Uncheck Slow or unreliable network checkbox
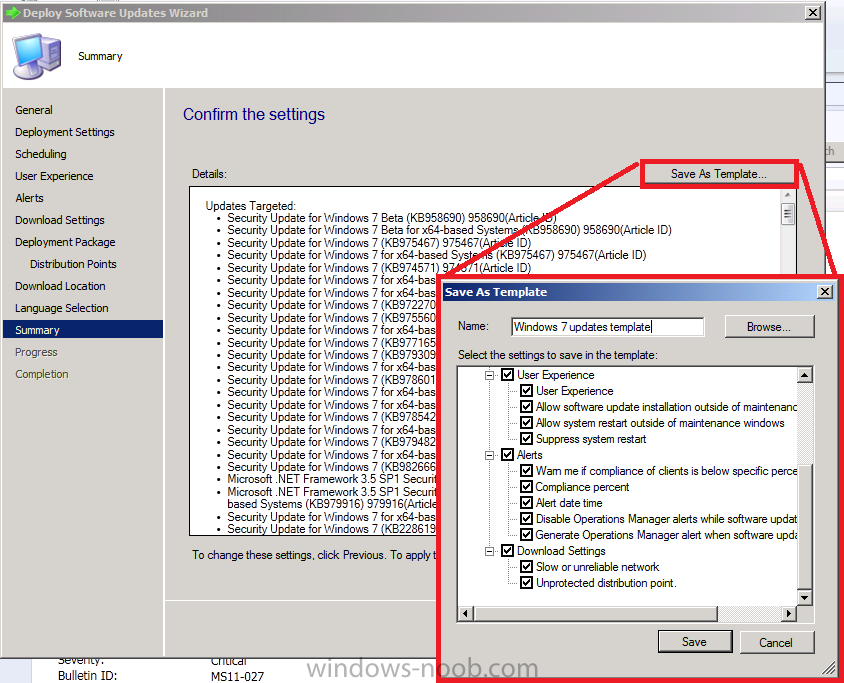 click(x=526, y=567)
